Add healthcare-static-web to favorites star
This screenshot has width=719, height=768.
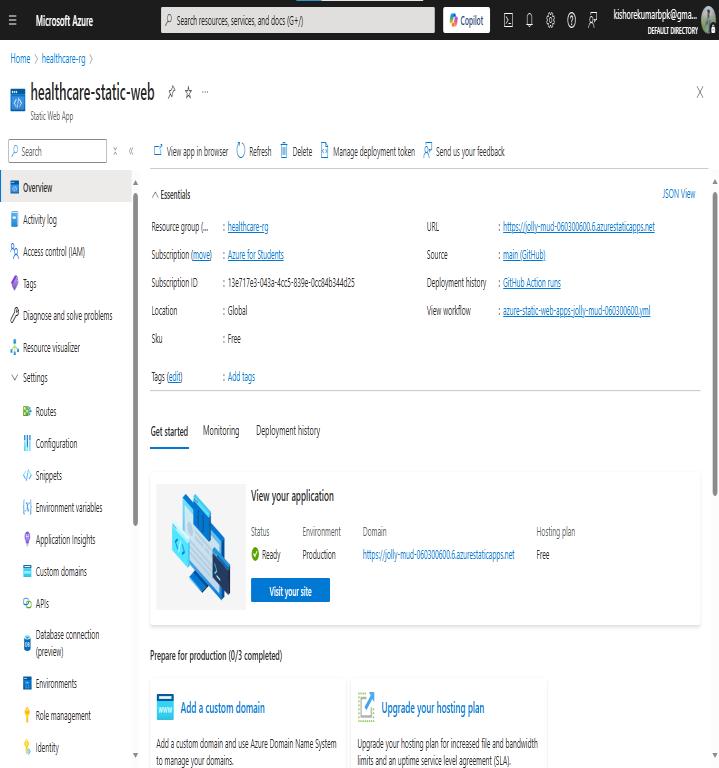click(x=188, y=92)
